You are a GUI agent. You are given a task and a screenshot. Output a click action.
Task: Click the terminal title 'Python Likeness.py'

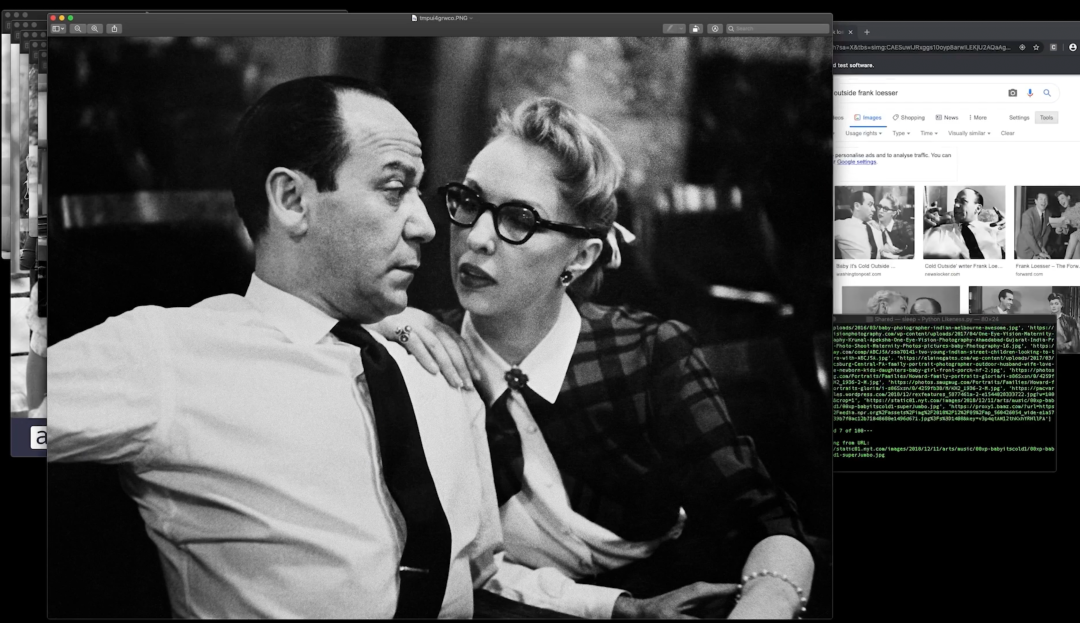coord(947,319)
